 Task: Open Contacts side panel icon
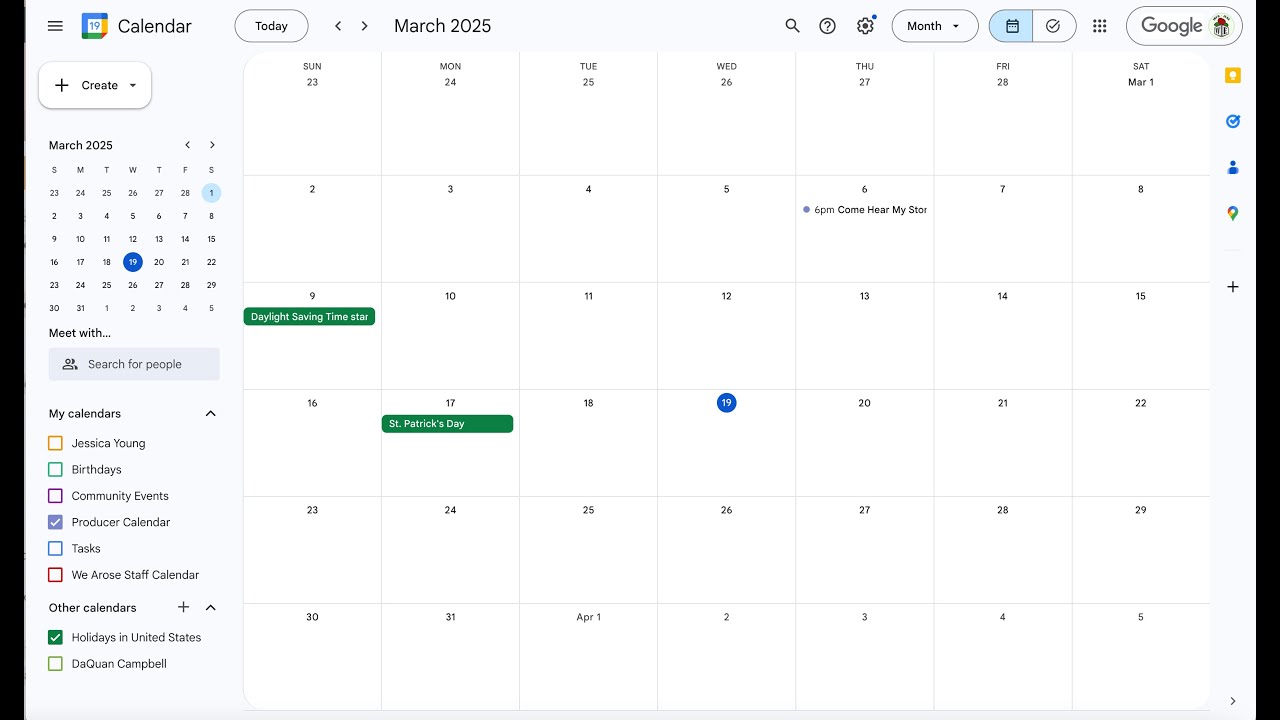coord(1233,167)
